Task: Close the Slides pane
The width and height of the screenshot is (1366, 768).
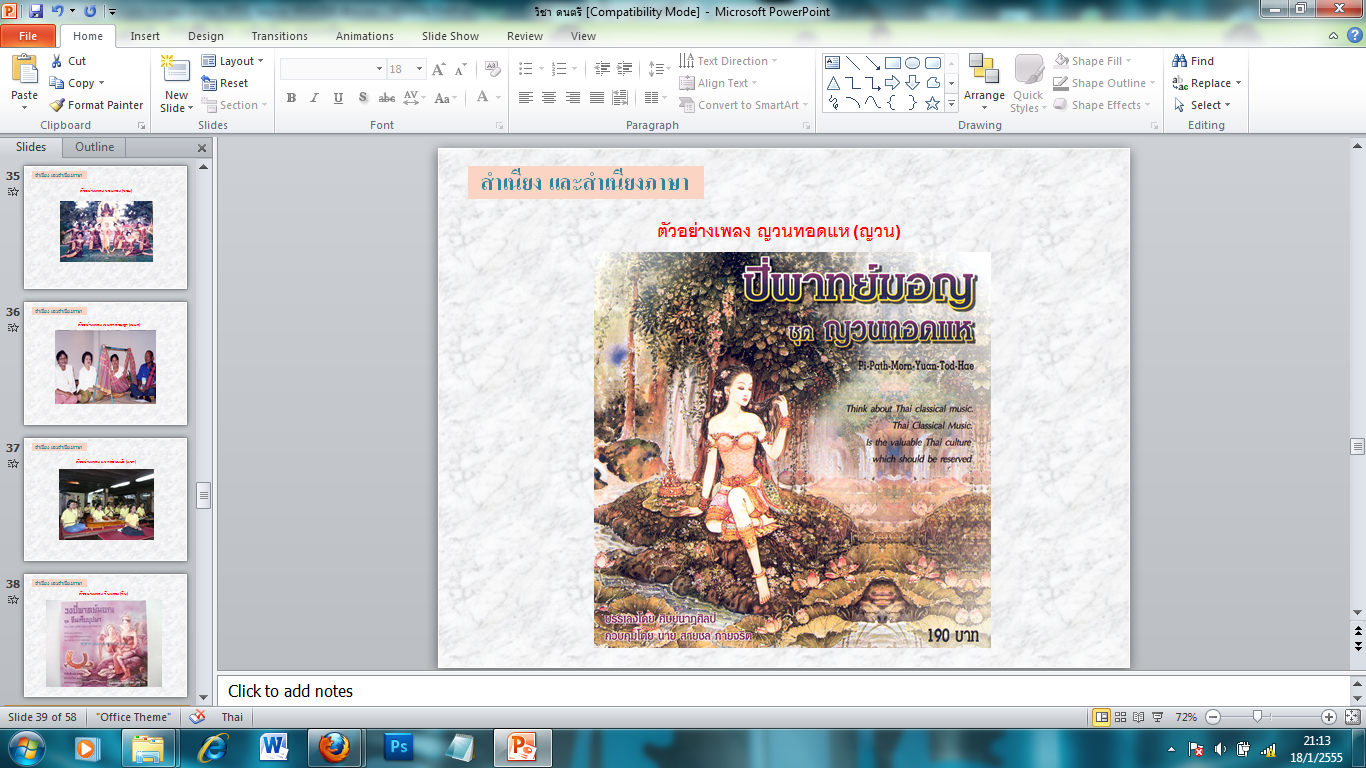Action: (x=202, y=148)
